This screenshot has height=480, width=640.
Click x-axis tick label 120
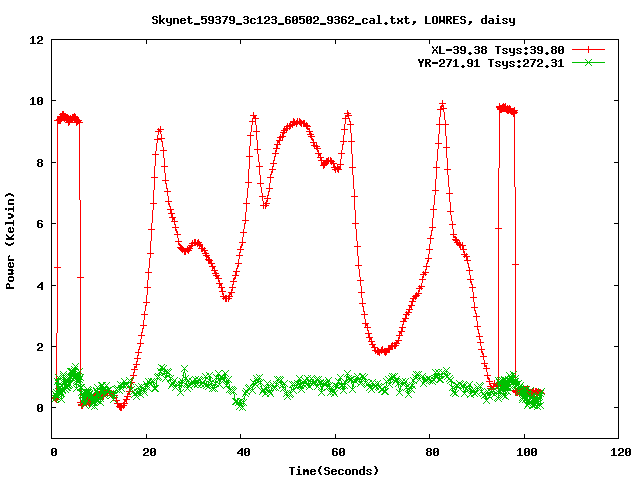coord(621,452)
